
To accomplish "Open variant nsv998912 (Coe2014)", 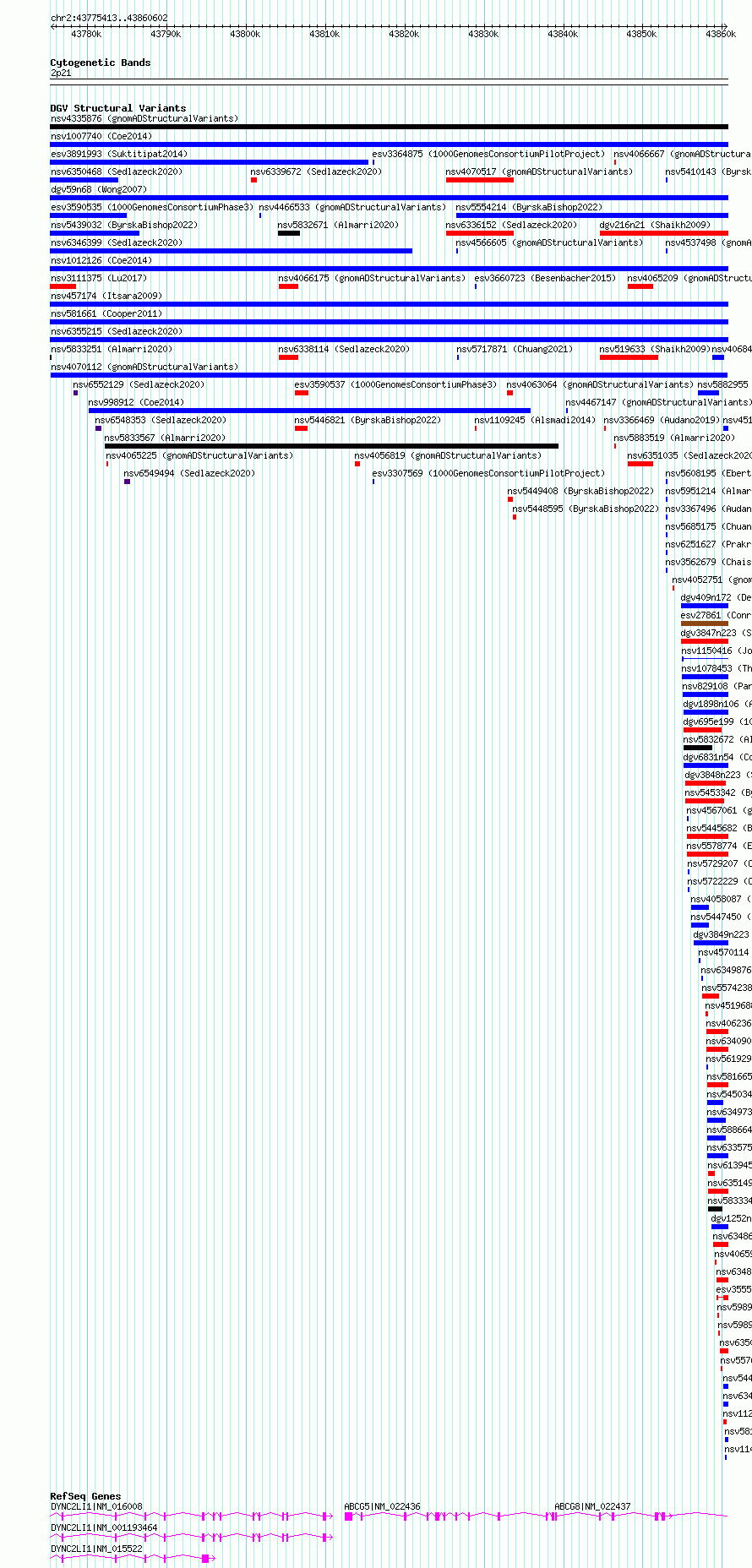I will (x=136, y=402).
